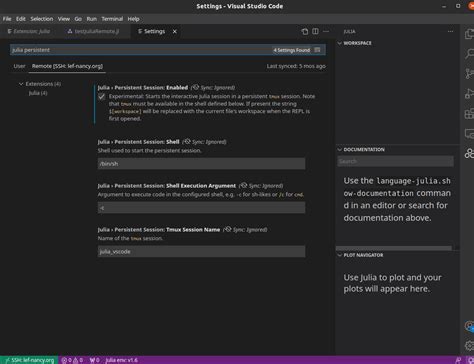Switch to User settings scope
Image resolution: width=474 pixels, height=364 pixels.
(19, 66)
